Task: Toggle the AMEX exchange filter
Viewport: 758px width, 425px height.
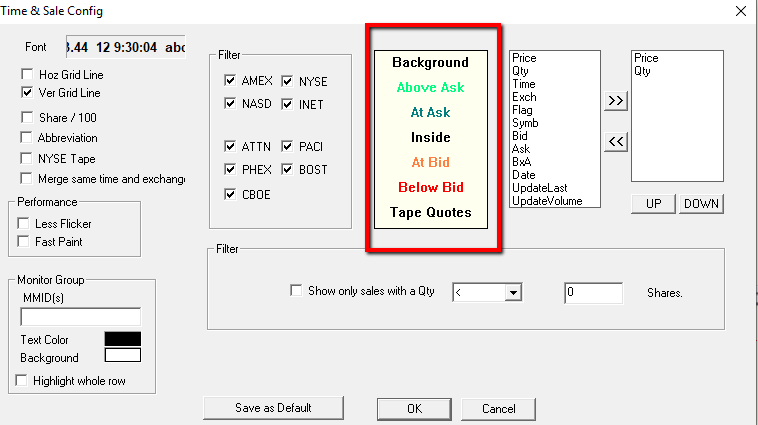Action: (x=231, y=82)
